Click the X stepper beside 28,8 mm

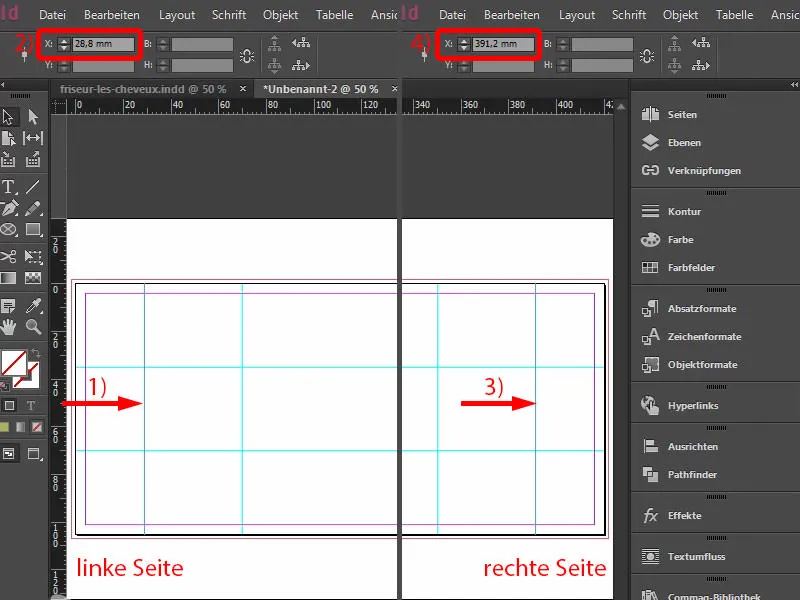(64, 44)
